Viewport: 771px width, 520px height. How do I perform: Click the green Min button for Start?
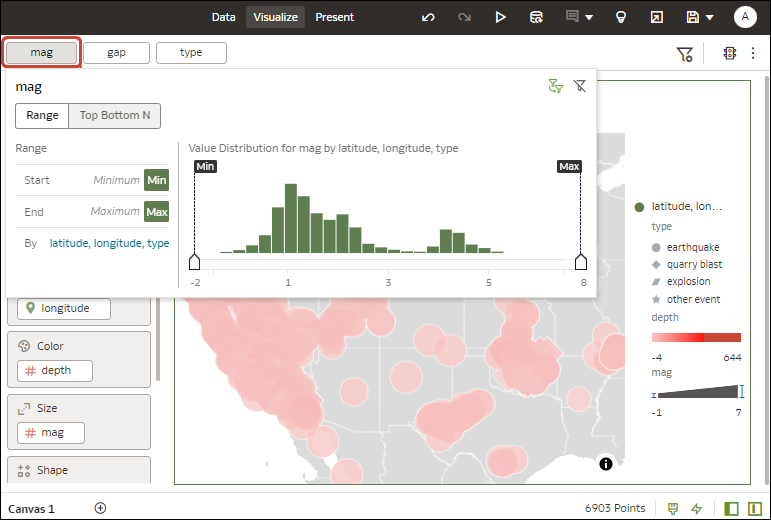(156, 180)
